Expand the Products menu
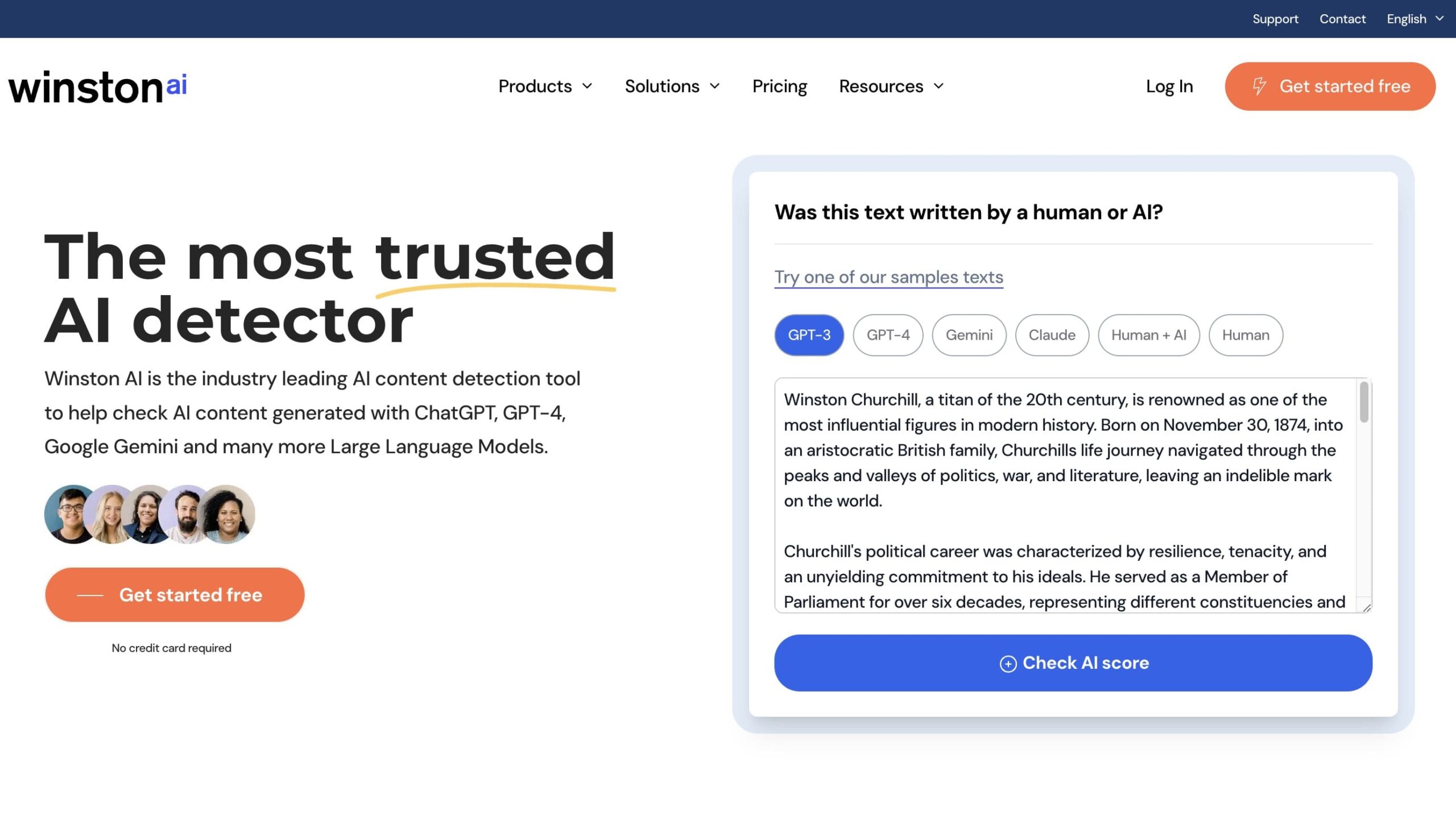 point(545,86)
